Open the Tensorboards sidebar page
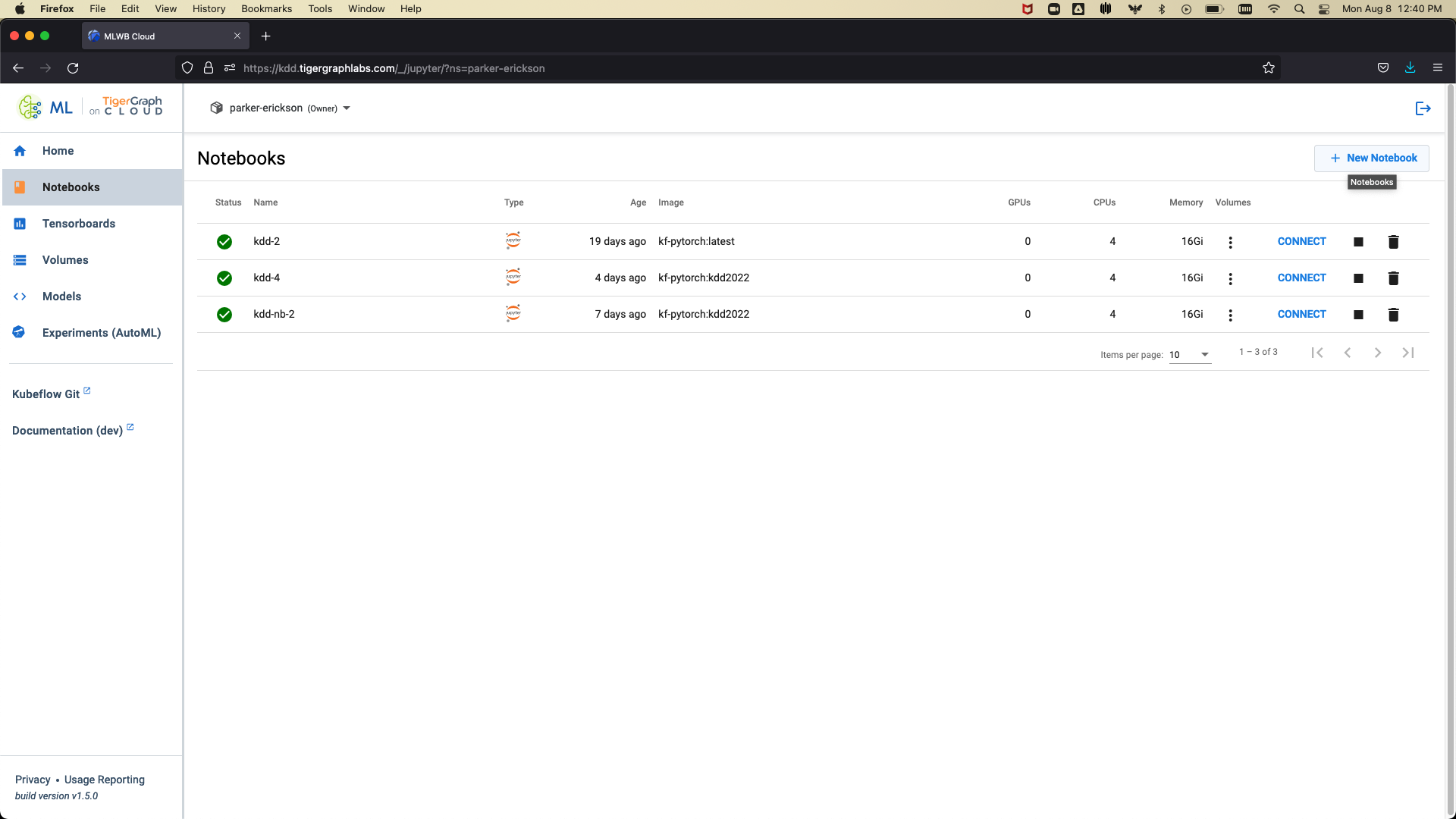The height and width of the screenshot is (819, 1456). pyautogui.click(x=79, y=224)
